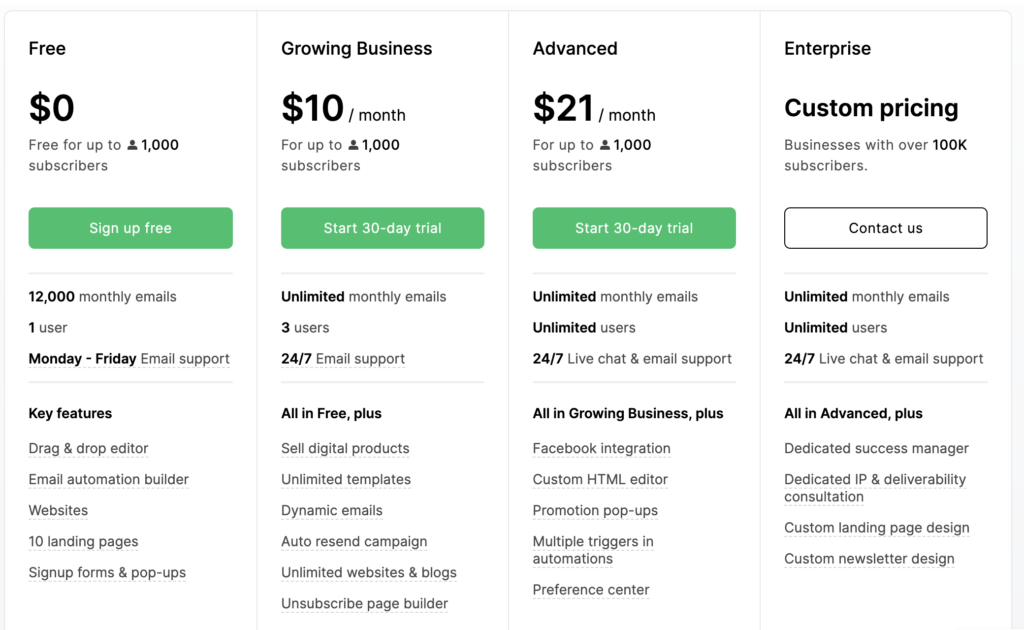Open Drag & drop editor feature tooltip
The width and height of the screenshot is (1024, 630).
[x=88, y=449]
